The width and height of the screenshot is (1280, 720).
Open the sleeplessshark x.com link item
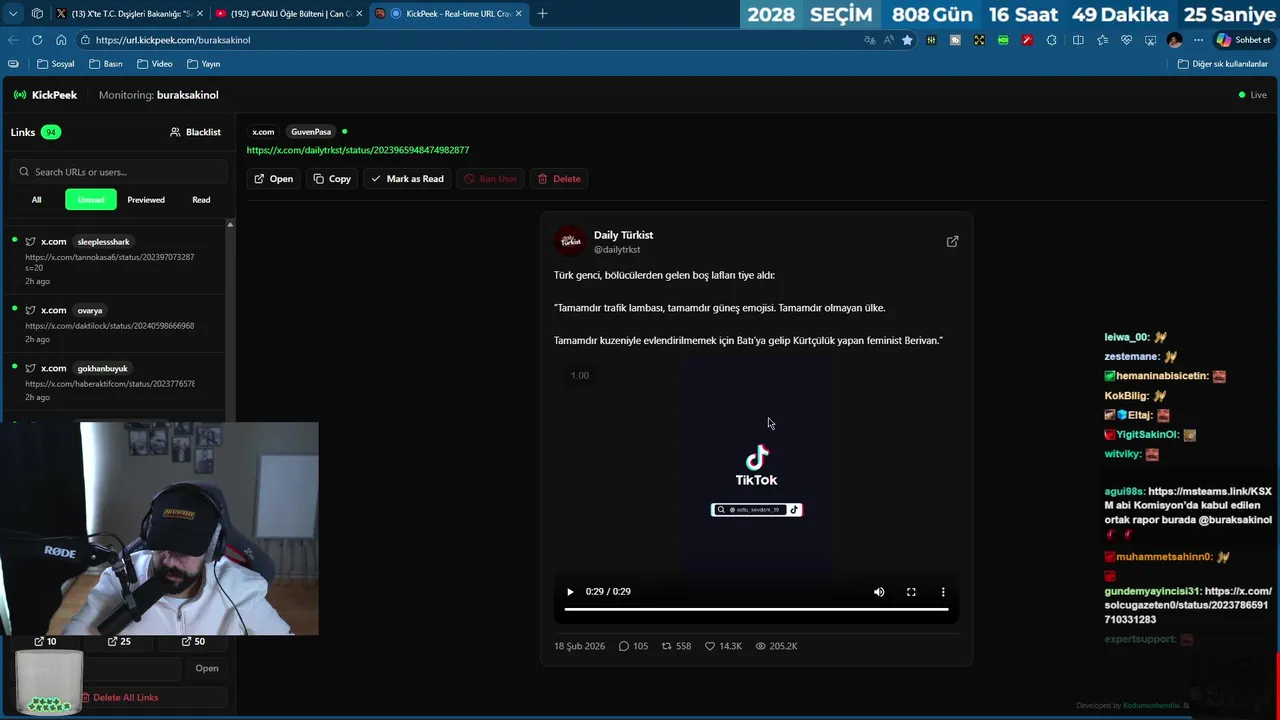coord(112,260)
